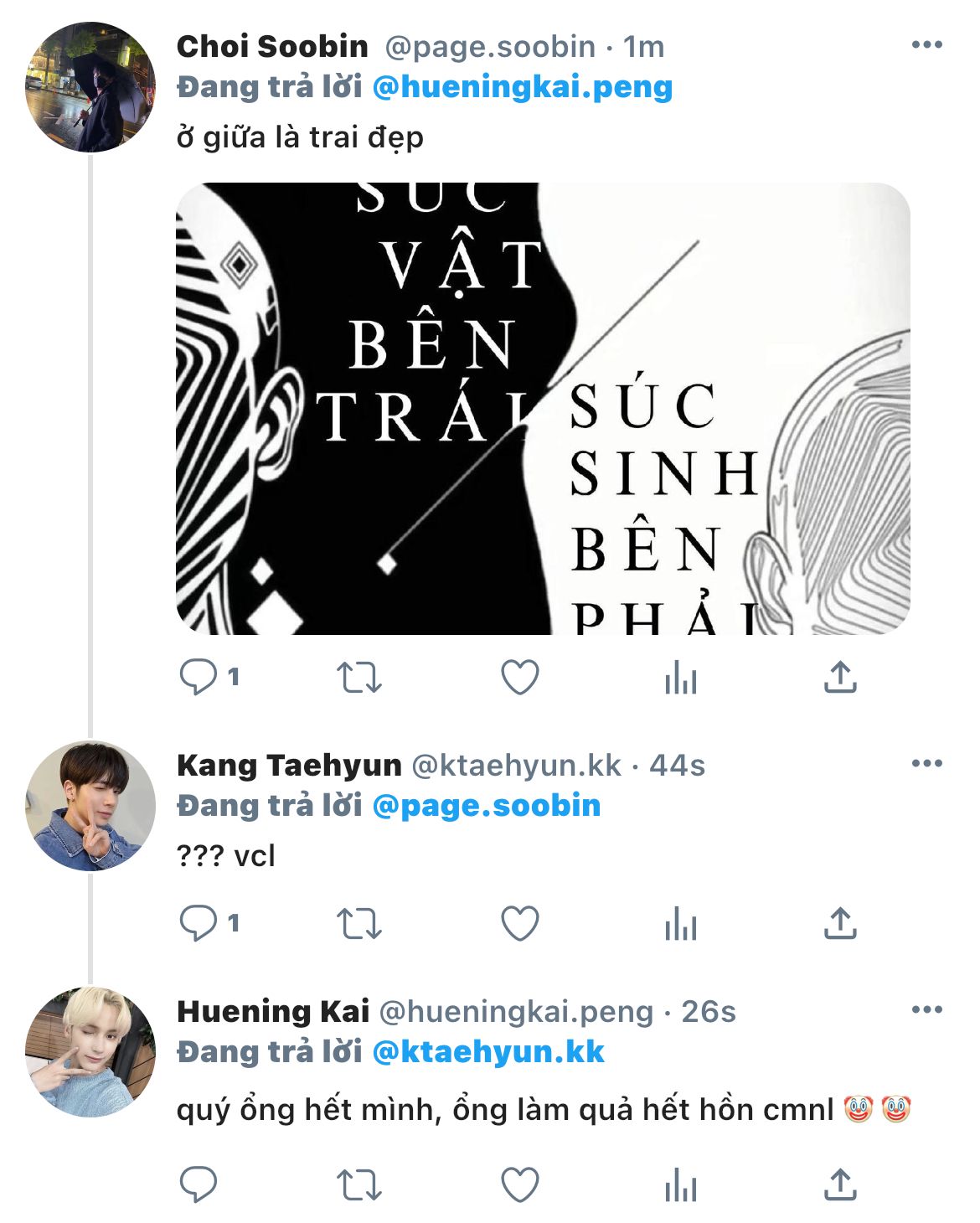Like Kang Taehyun's ??? vcl reply
980x1223 pixels.
(x=519, y=924)
